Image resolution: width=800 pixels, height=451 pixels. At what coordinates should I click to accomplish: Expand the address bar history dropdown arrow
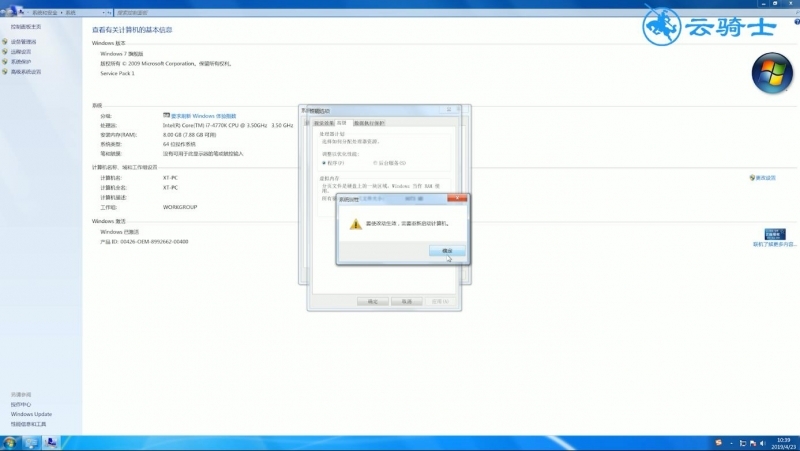point(104,12)
